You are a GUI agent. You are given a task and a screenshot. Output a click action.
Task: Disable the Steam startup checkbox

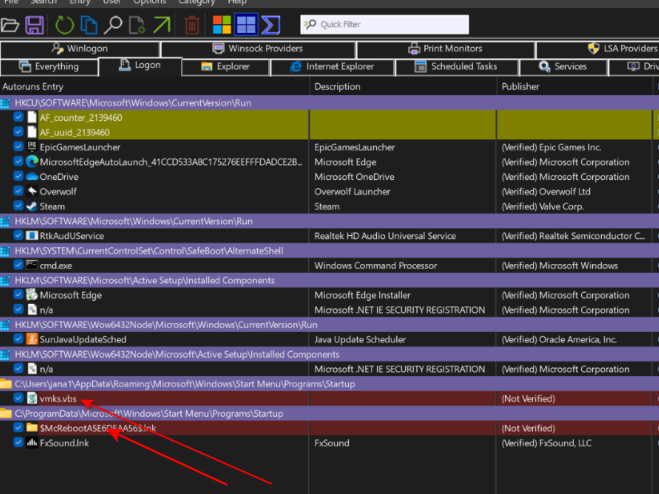tap(18, 206)
